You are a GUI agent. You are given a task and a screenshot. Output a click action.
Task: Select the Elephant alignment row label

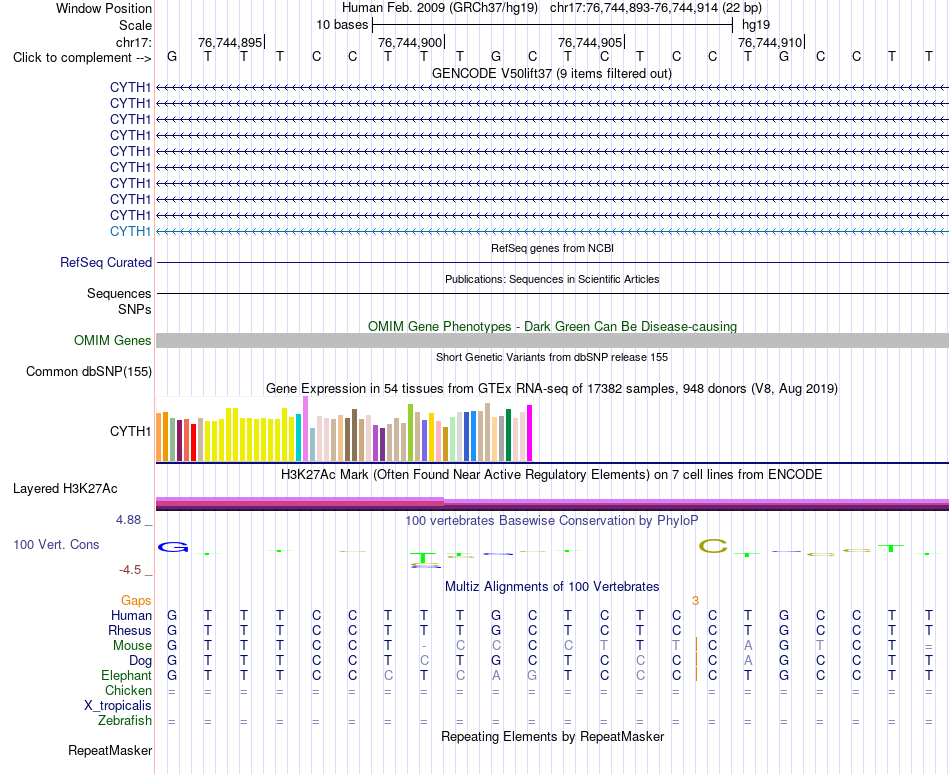tap(126, 675)
